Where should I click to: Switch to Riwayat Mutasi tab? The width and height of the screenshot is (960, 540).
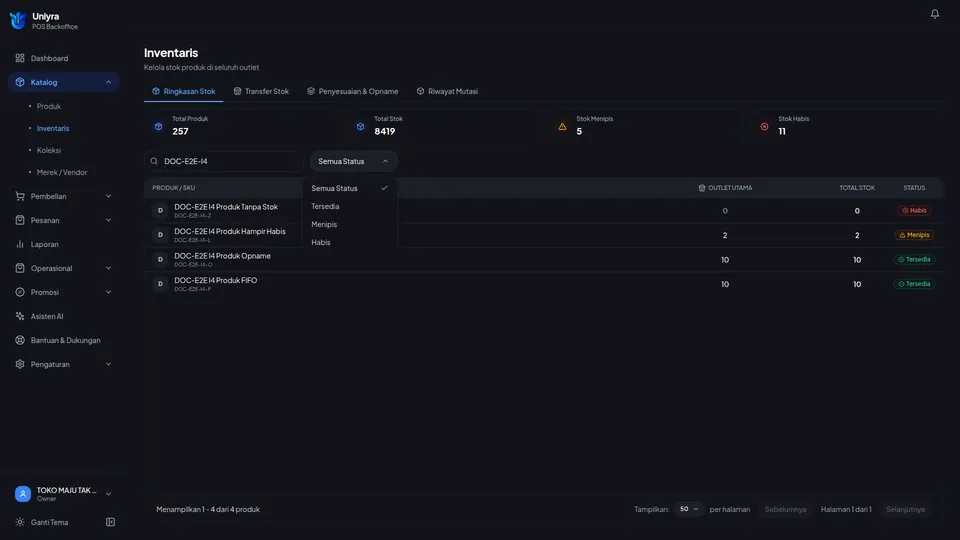[447, 91]
